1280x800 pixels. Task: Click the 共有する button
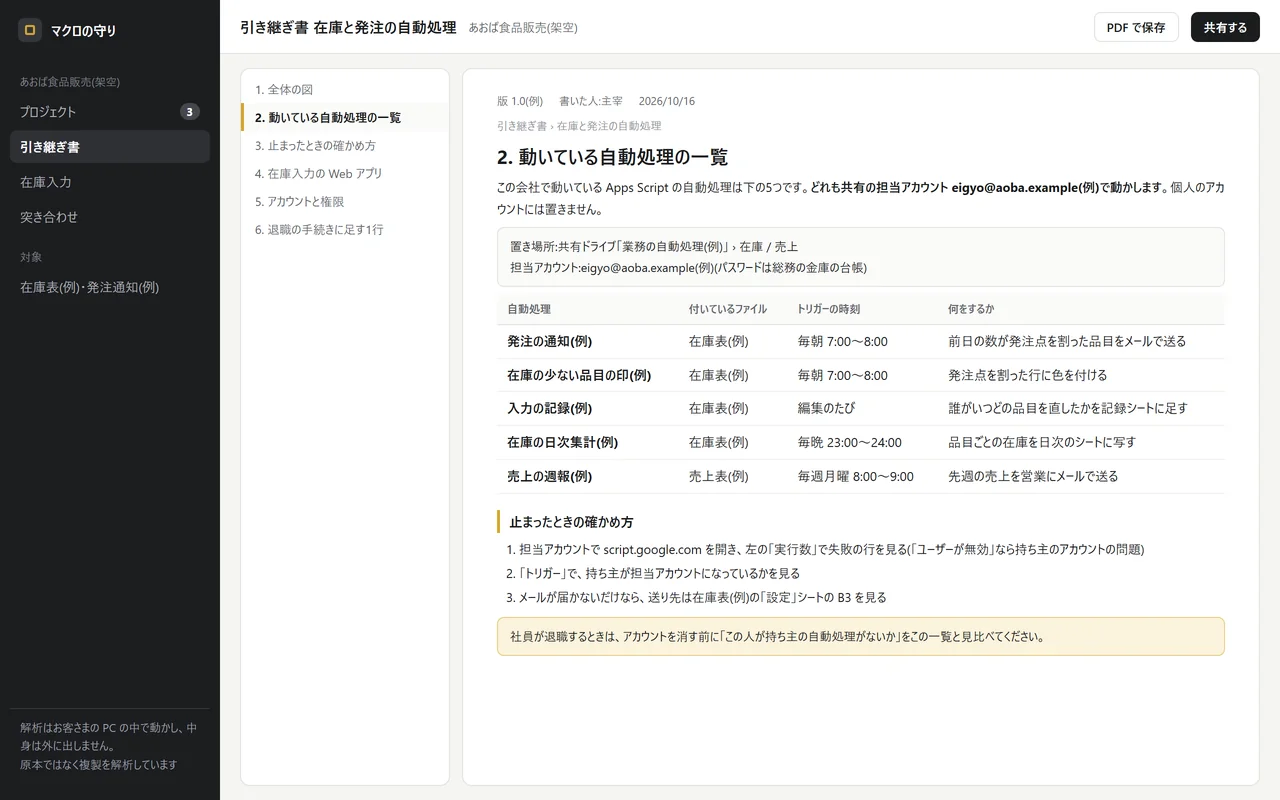point(1225,27)
